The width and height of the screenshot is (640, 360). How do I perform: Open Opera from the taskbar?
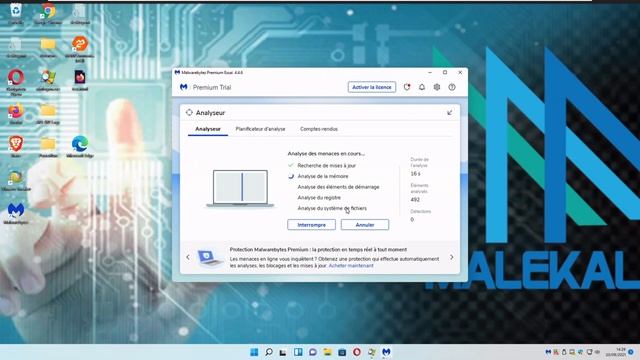pyautogui.click(x=357, y=352)
